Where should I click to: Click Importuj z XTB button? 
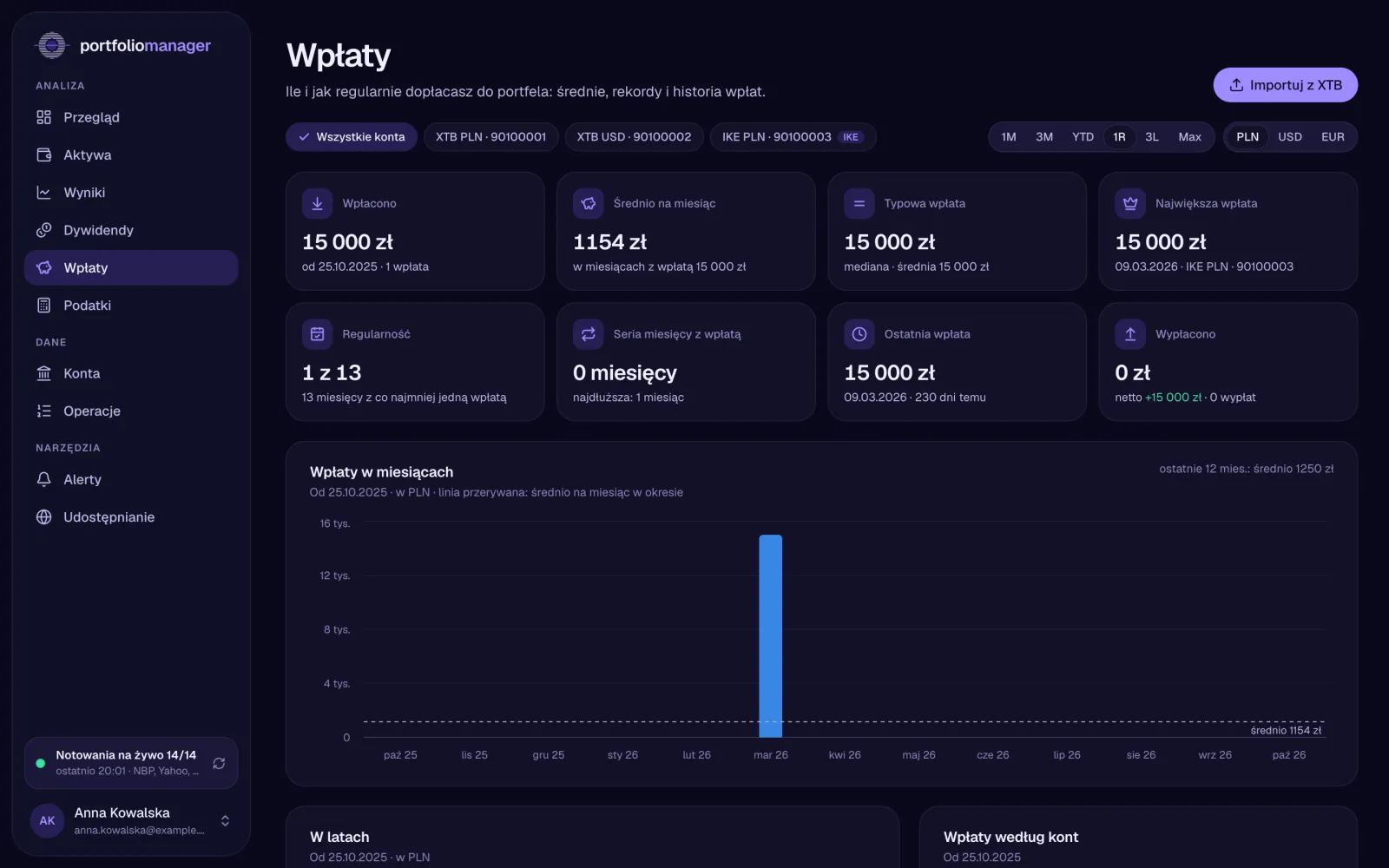[x=1285, y=85]
